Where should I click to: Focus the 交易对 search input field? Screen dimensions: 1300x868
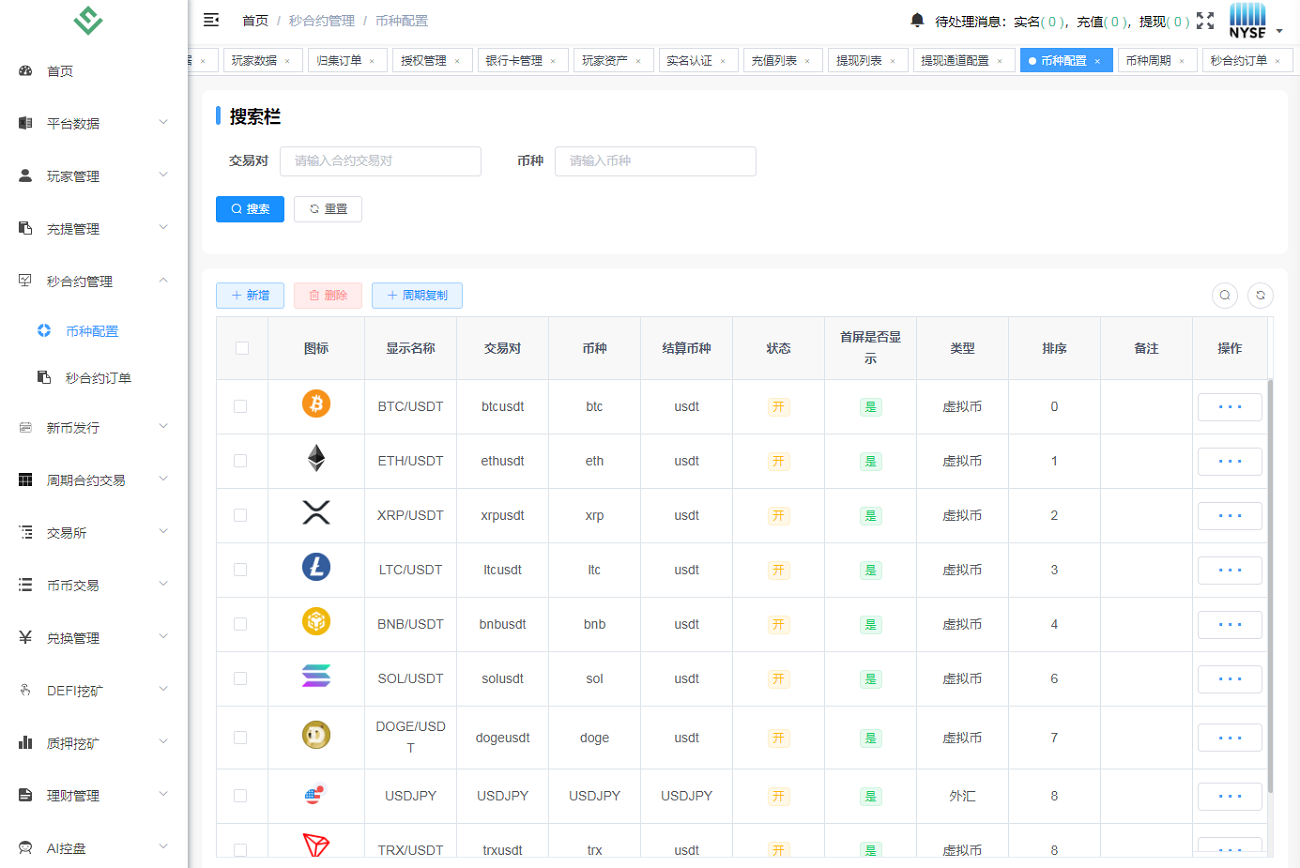pyautogui.click(x=380, y=161)
